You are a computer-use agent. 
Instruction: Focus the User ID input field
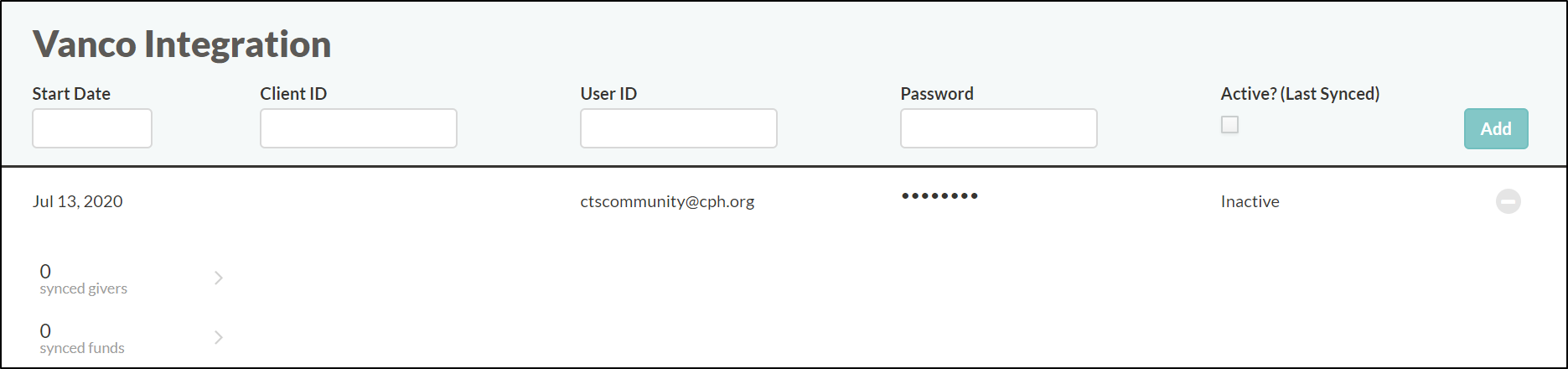click(679, 128)
